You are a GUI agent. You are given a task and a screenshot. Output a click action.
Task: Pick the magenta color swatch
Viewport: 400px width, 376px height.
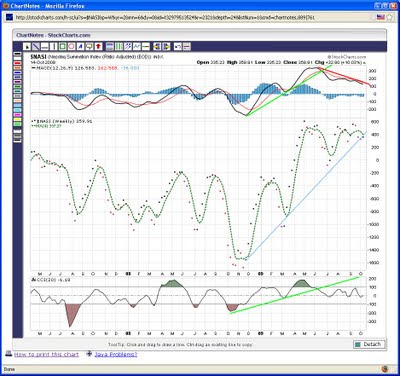(18, 115)
